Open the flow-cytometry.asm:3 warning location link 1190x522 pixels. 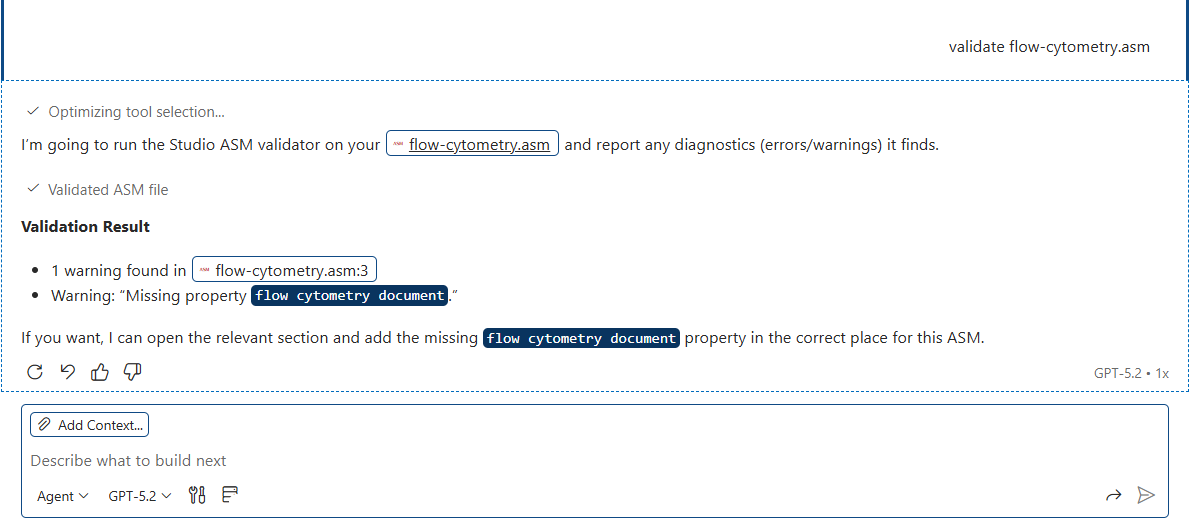(x=284, y=270)
